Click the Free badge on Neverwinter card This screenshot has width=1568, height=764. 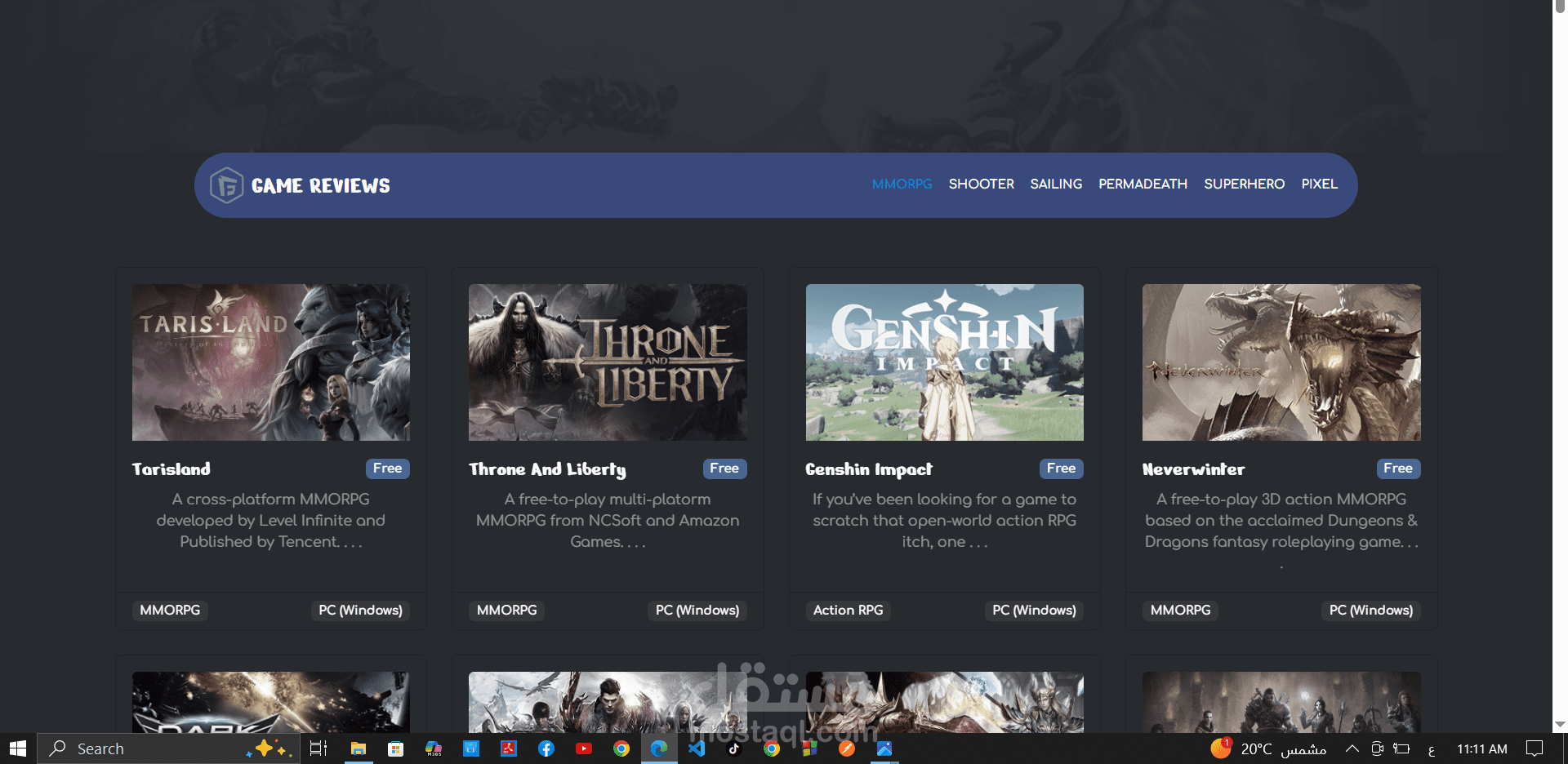pos(1398,469)
